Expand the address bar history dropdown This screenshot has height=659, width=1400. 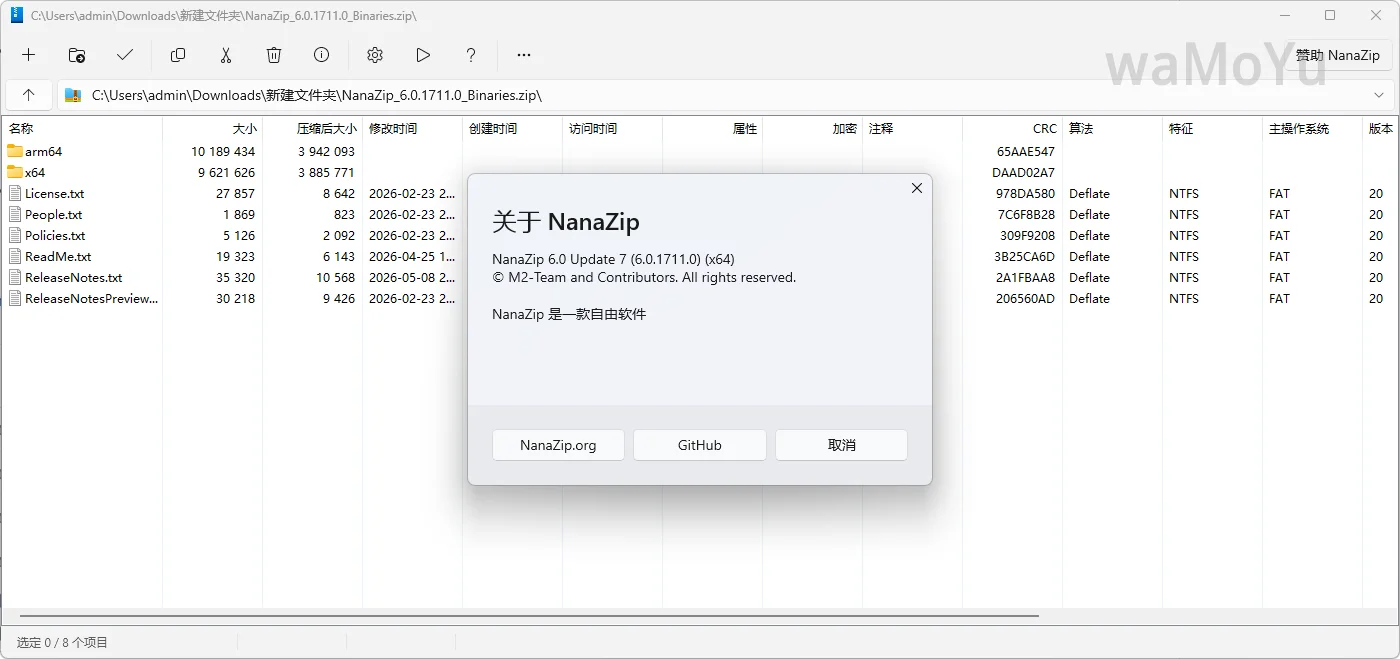click(1379, 95)
